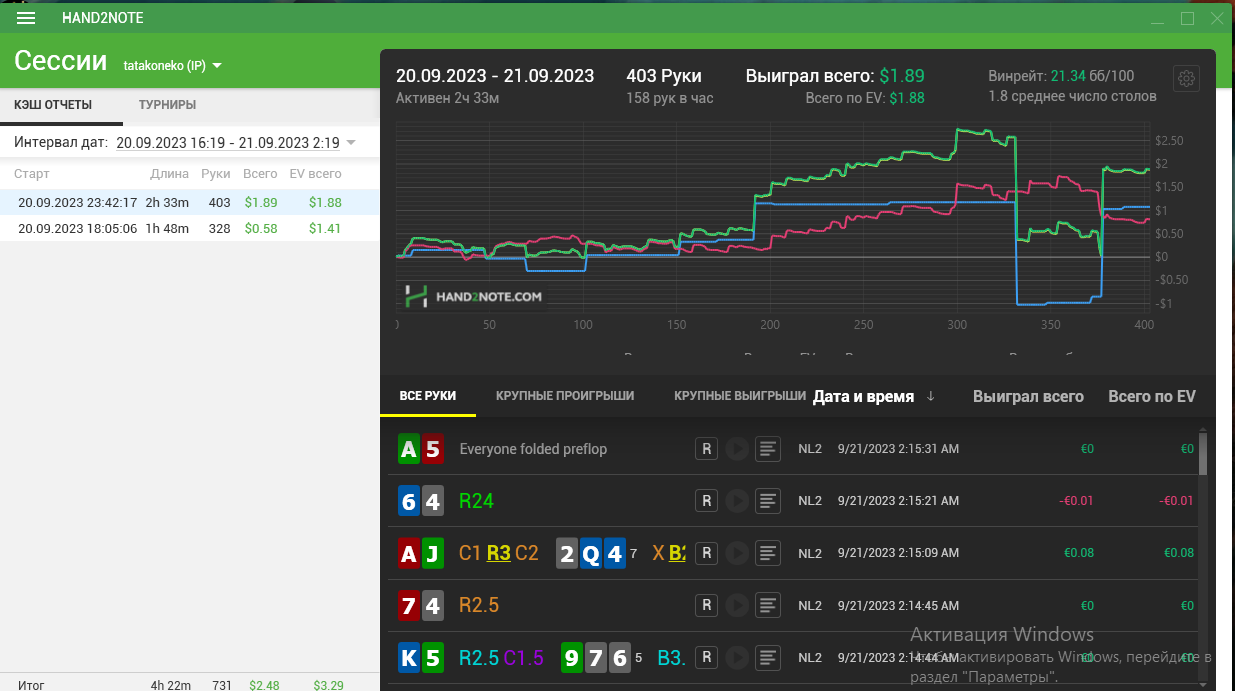Play the K5 hand replay
Image resolution: width=1235 pixels, height=691 pixels.
point(737,657)
